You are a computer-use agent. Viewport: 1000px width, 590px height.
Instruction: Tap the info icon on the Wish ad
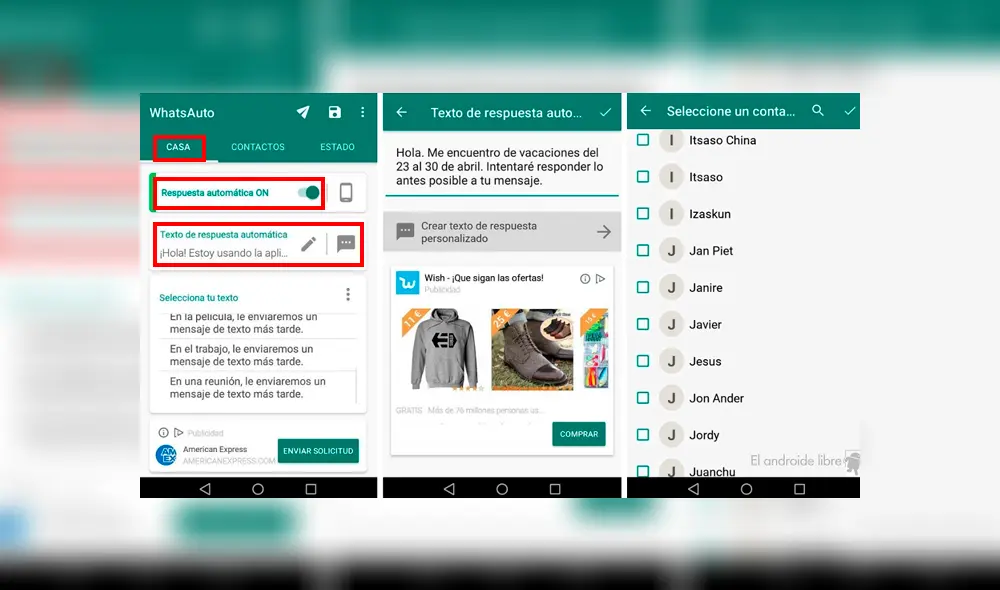pyautogui.click(x=584, y=280)
